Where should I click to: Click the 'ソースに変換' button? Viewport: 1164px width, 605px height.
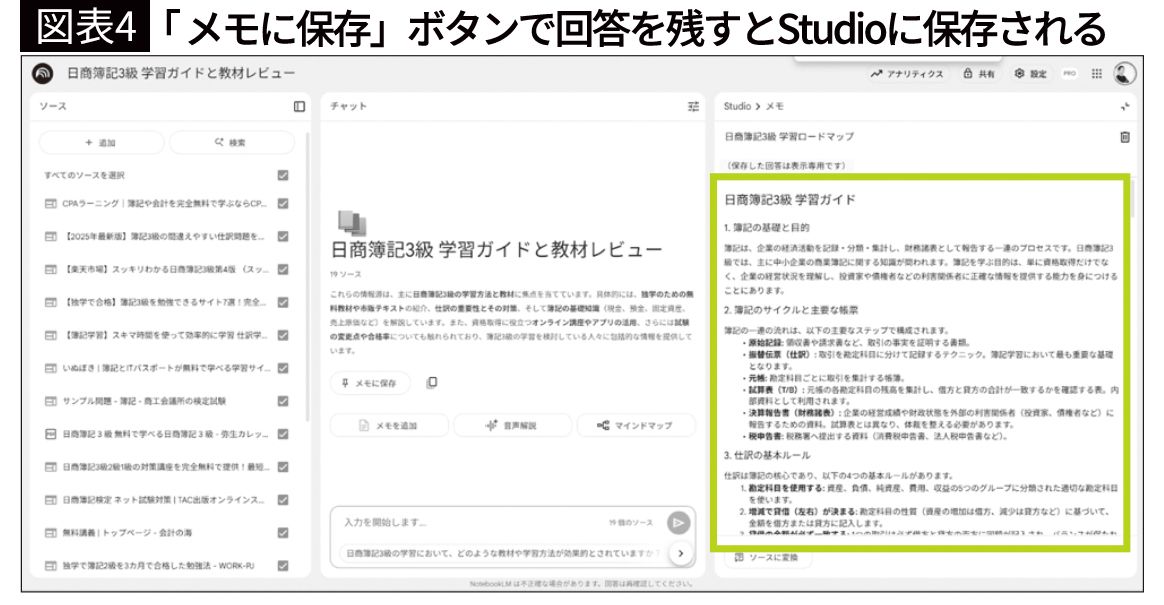768,558
